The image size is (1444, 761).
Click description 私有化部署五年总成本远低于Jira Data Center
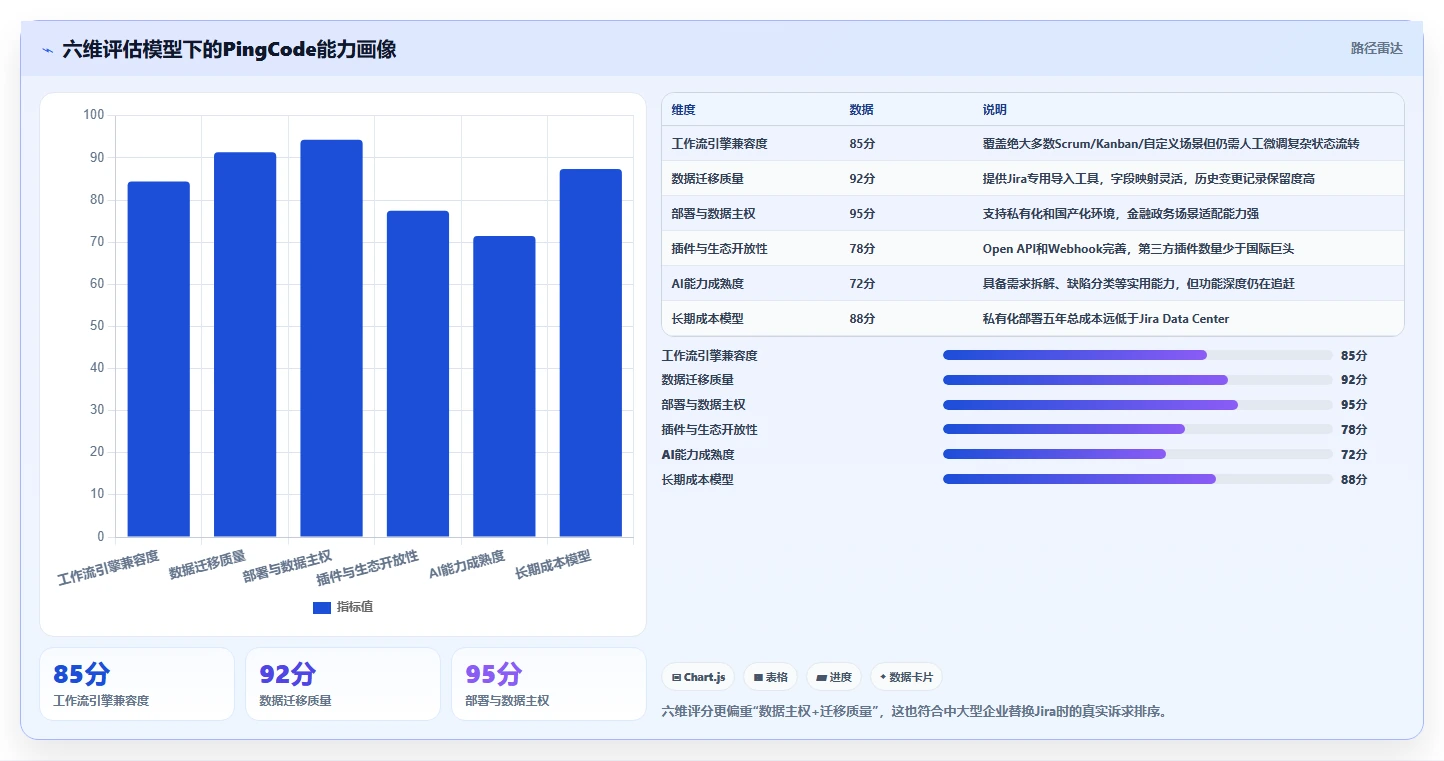pos(1106,319)
